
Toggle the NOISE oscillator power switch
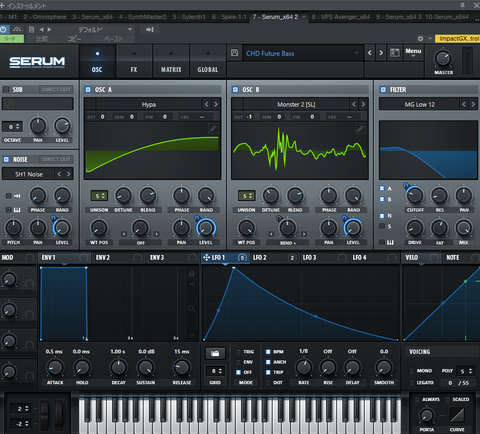click(6, 159)
